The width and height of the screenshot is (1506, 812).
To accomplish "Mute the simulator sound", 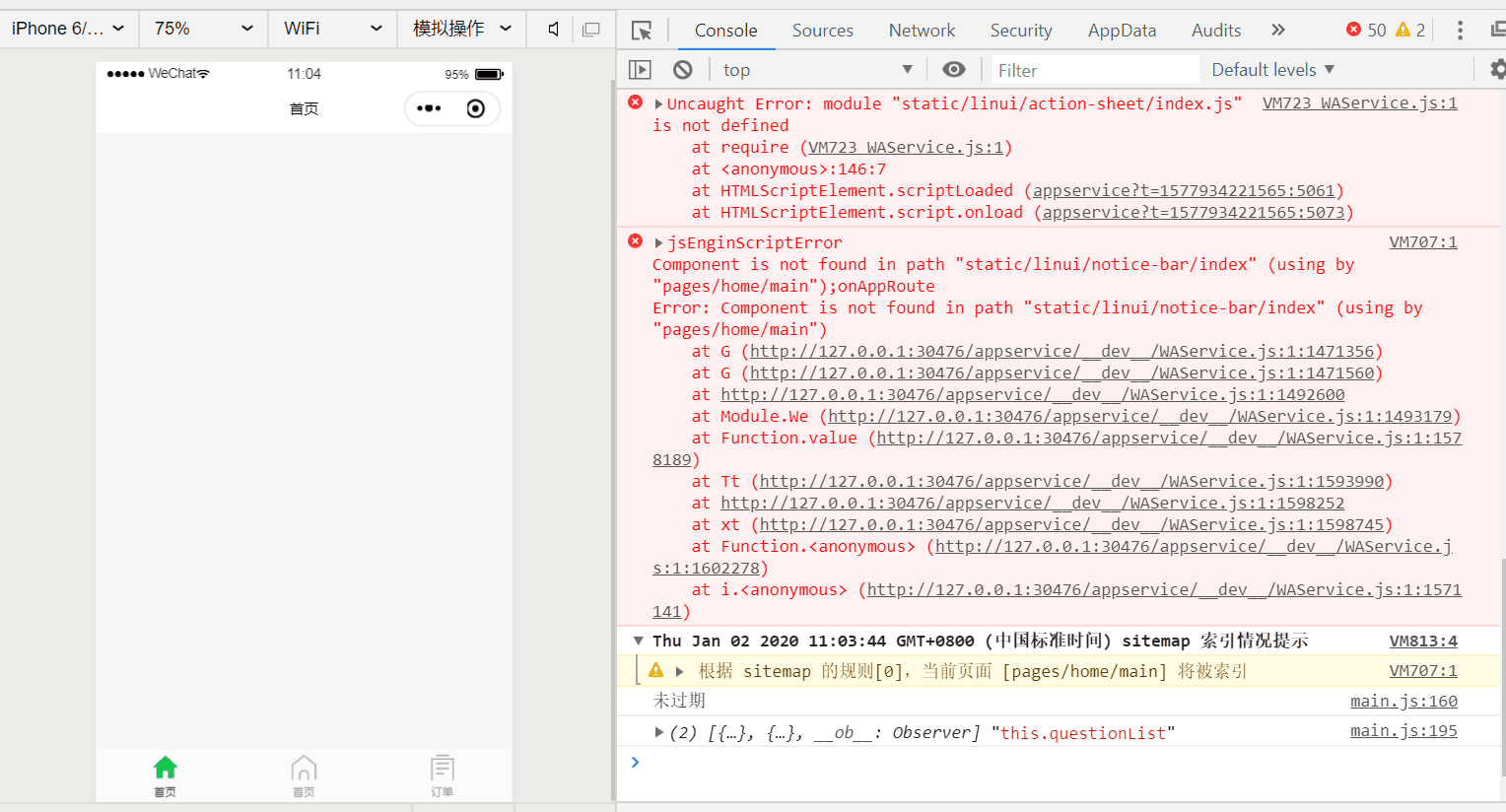I will tap(554, 30).
